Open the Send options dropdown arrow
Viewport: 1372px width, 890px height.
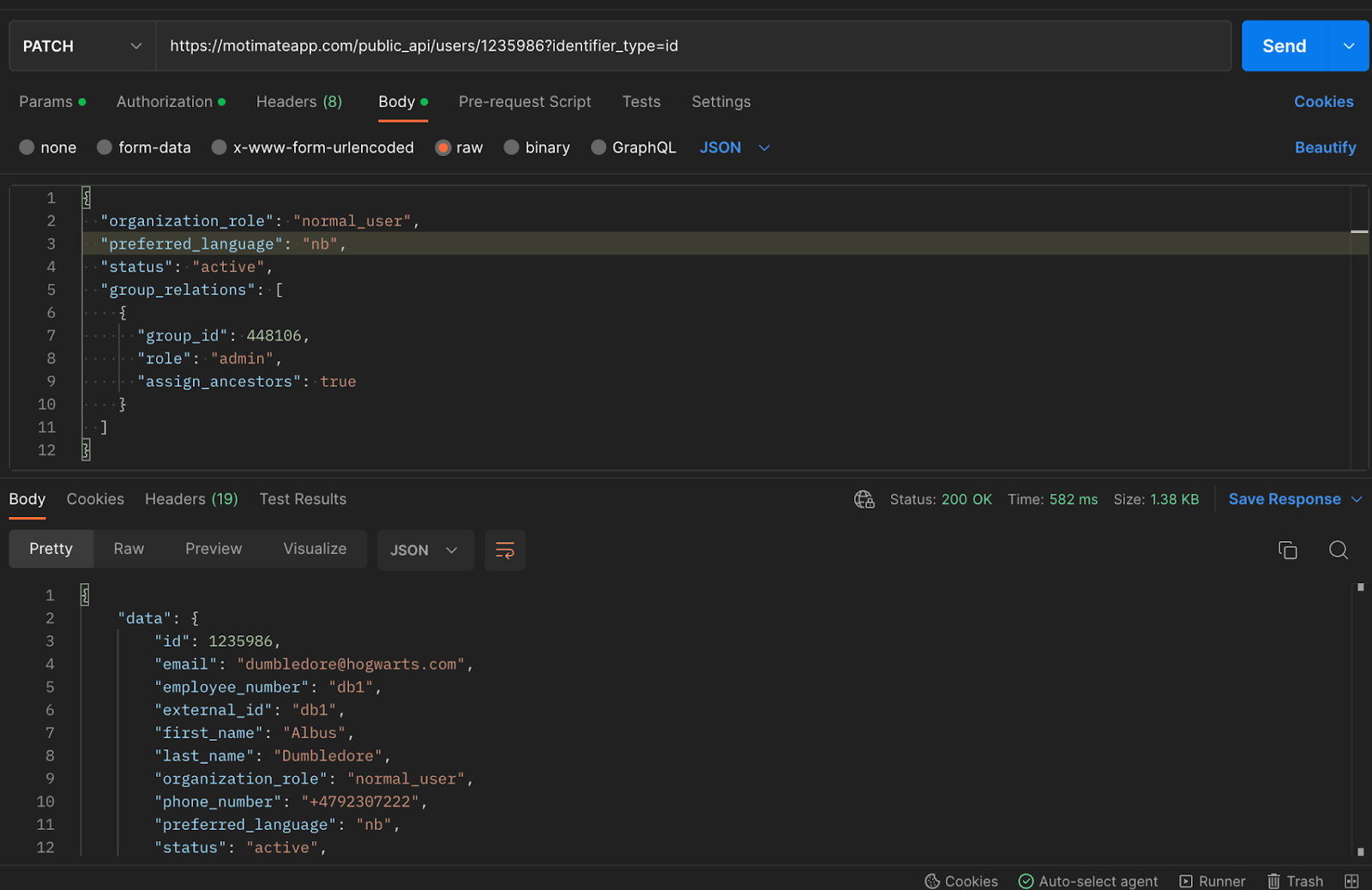(1349, 46)
